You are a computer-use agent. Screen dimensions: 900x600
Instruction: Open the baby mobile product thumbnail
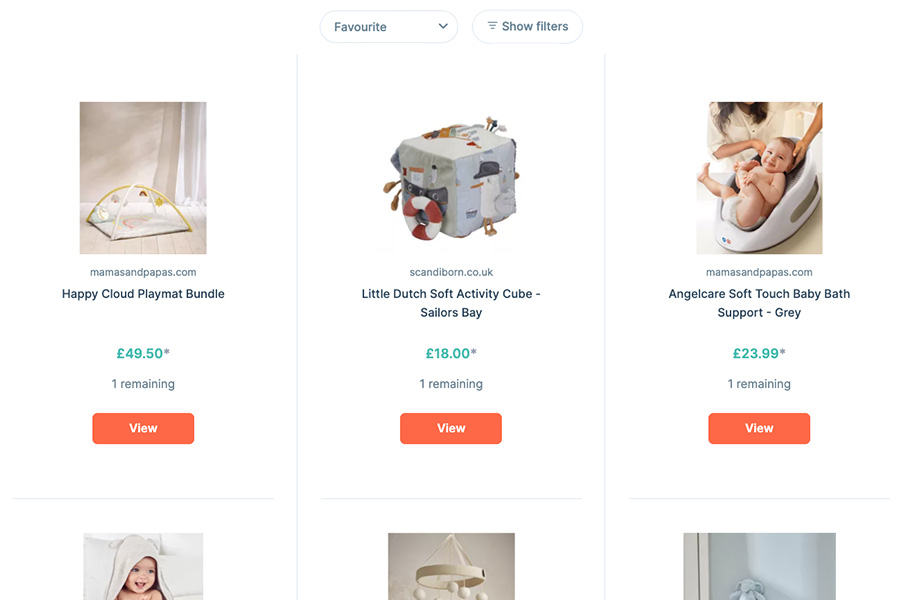tap(451, 566)
